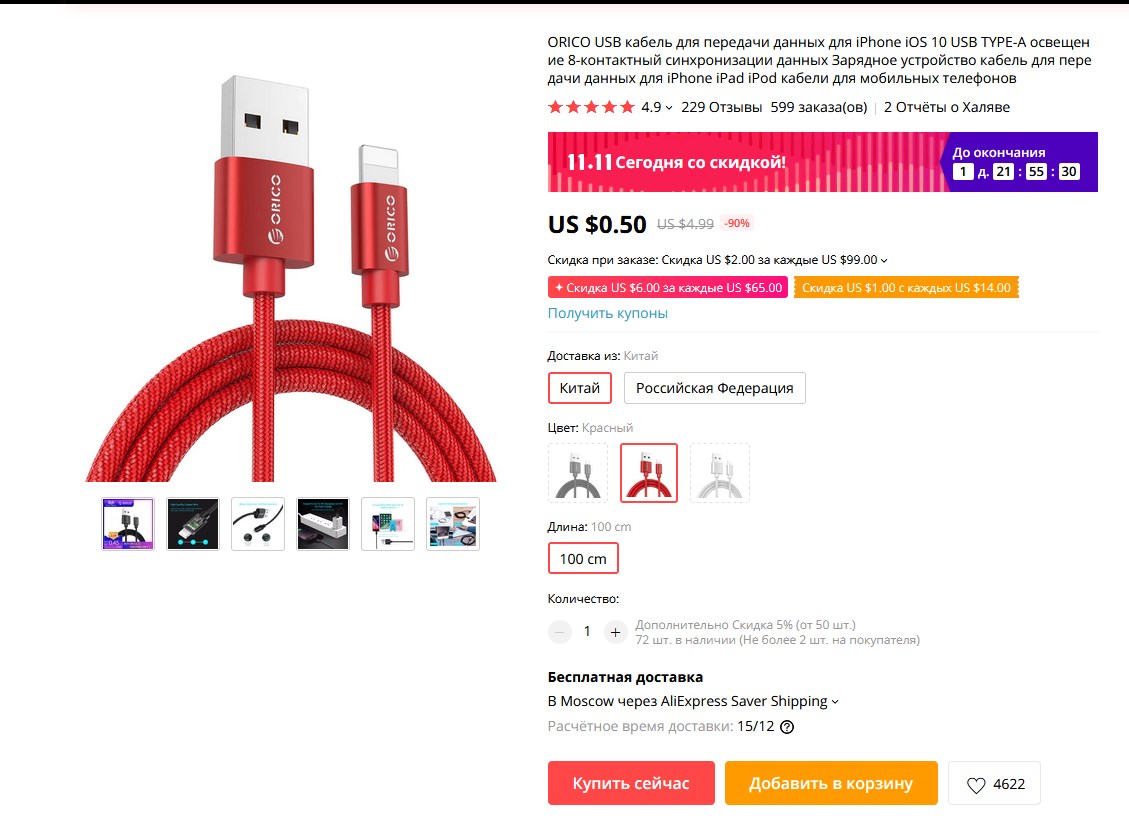1129x819 pixels.
Task: Expand the order discount details chevron
Action: 884,261
